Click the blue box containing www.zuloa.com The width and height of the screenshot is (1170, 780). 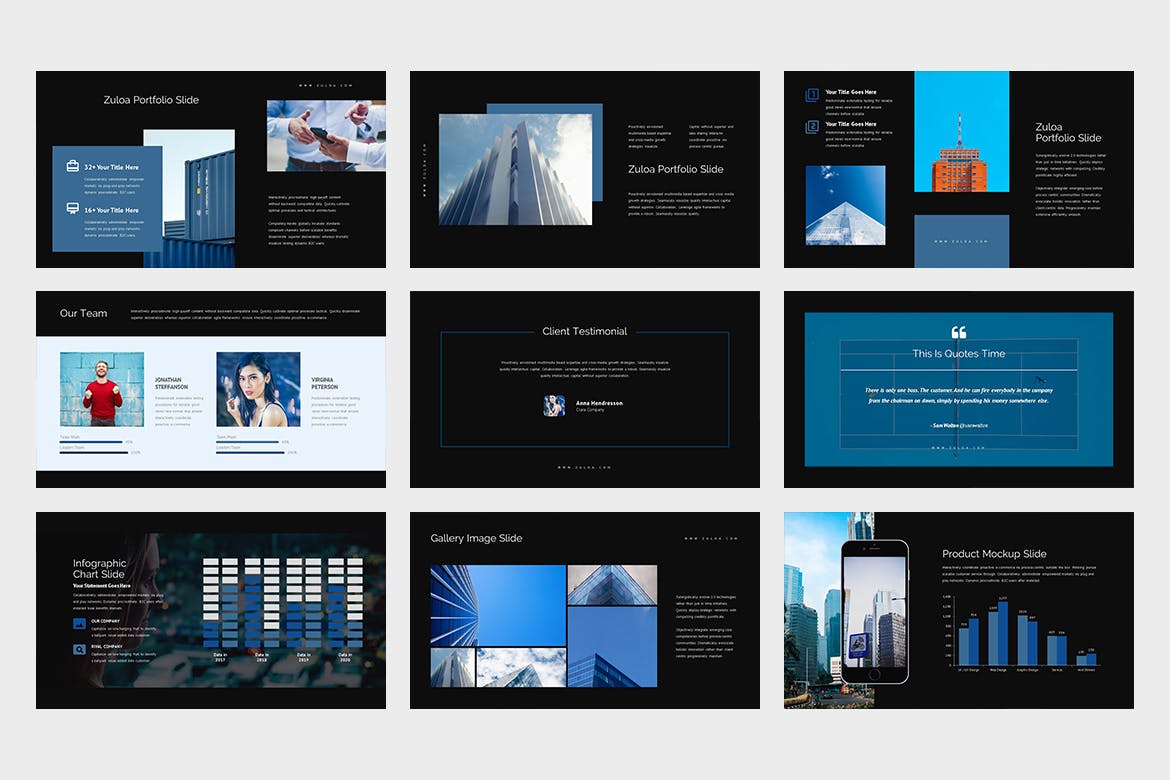pyautogui.click(x=961, y=241)
